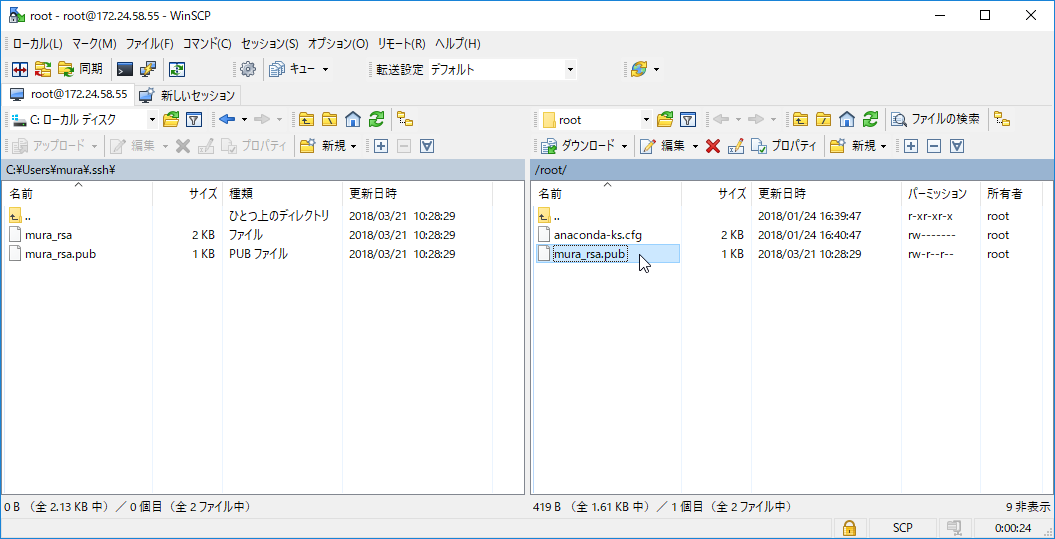
Task: Expand local back-arrow history dropdown
Action: click(x=244, y=120)
